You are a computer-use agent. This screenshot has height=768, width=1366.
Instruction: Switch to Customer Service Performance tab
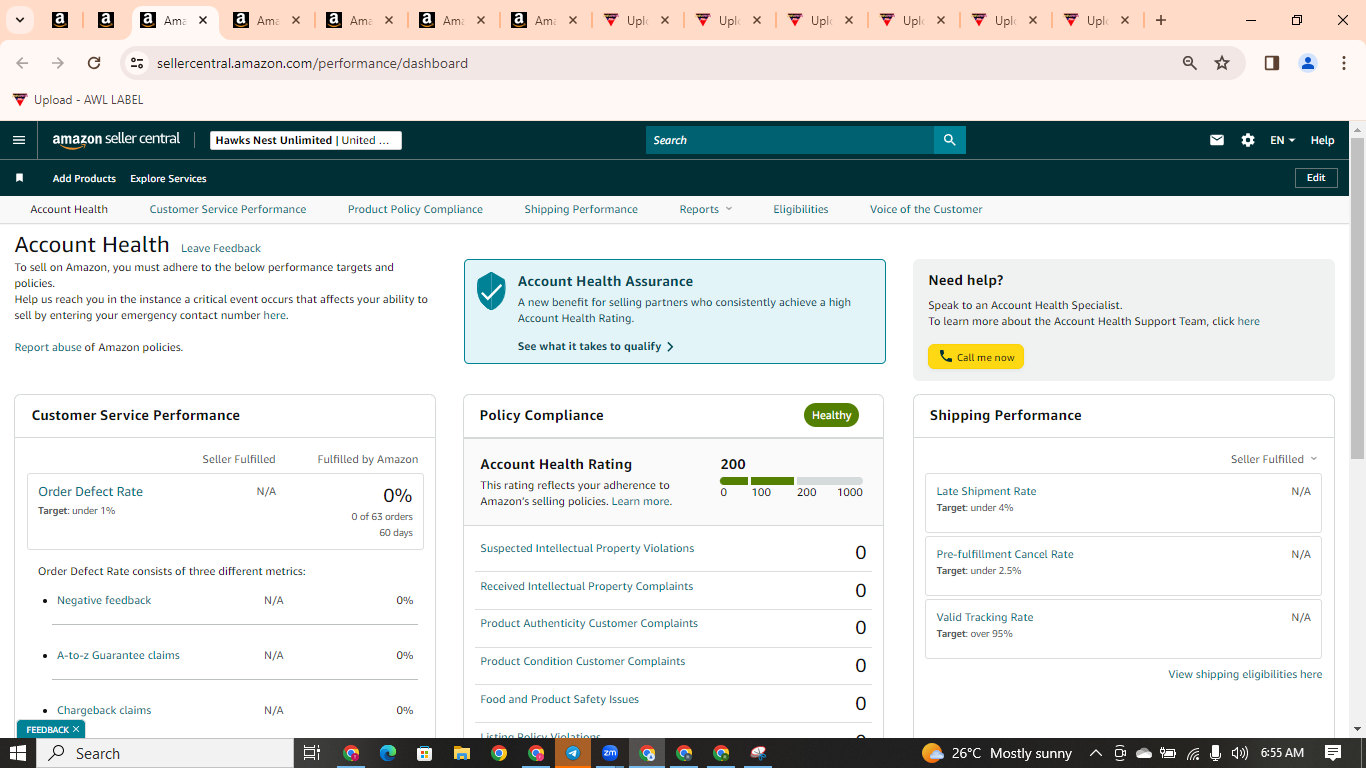pyautogui.click(x=228, y=209)
